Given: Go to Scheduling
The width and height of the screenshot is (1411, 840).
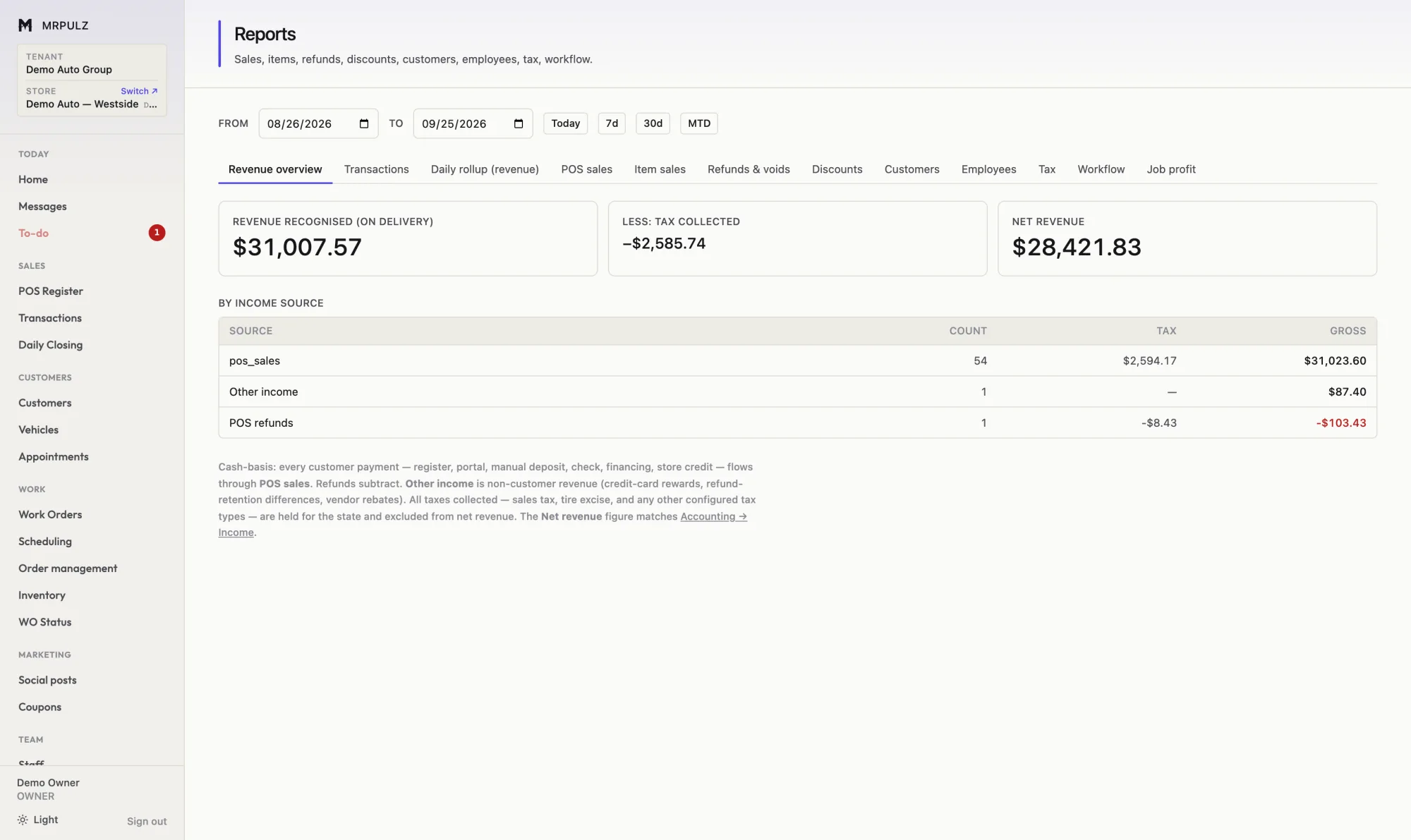Looking at the screenshot, I should (x=45, y=542).
